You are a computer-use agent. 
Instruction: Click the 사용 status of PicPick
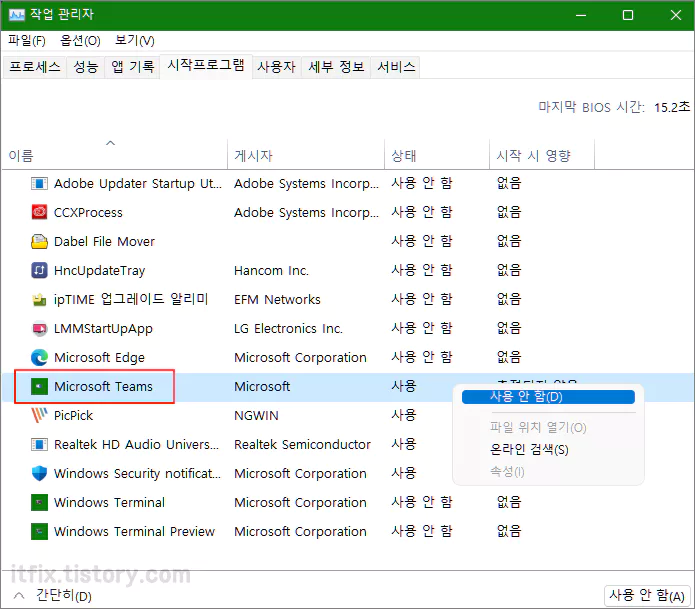[x=404, y=415]
